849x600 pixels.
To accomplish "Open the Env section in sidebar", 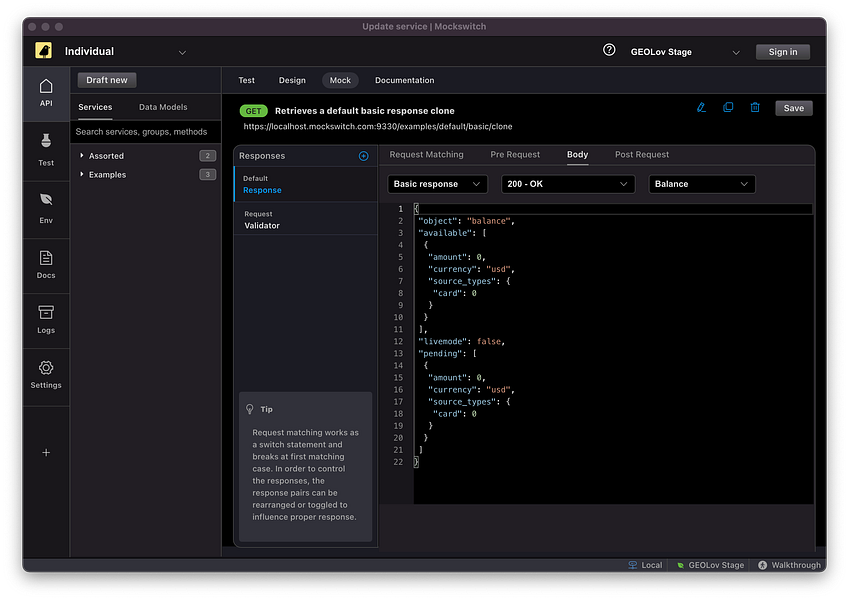I will (46, 207).
